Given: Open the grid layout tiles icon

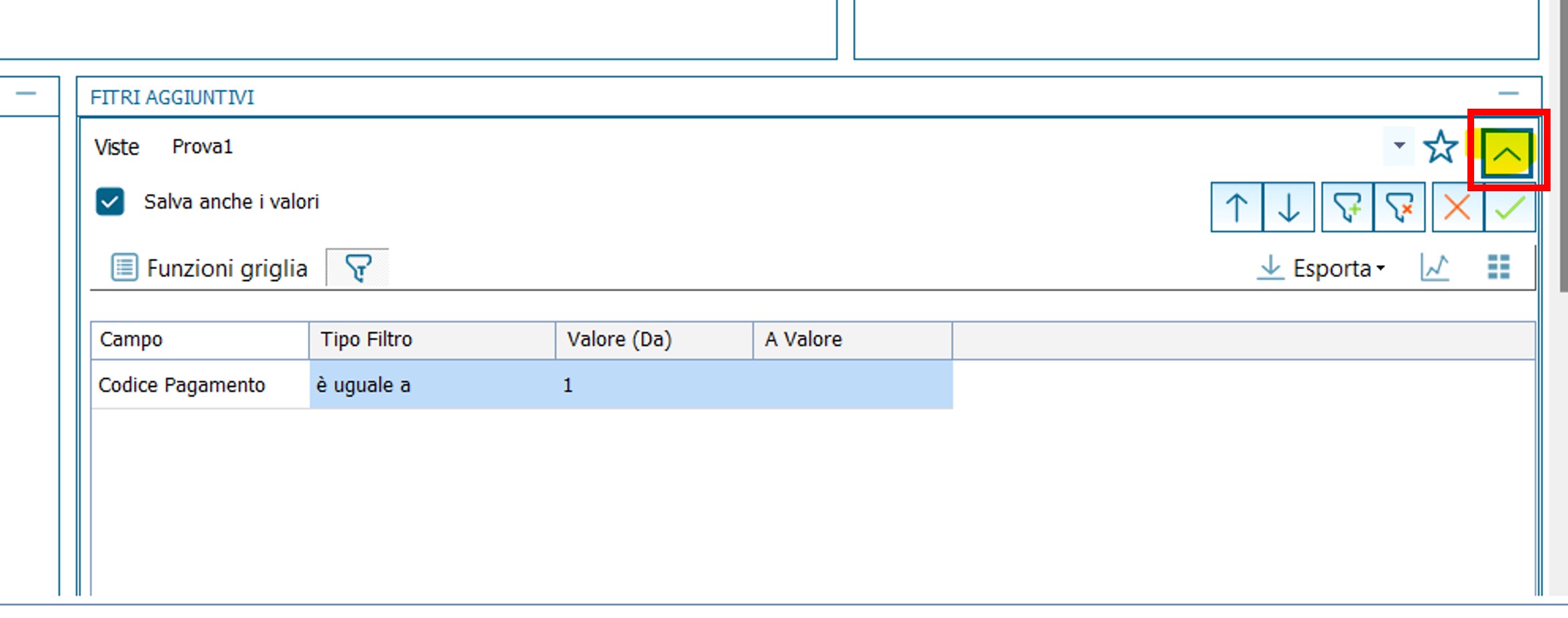Looking at the screenshot, I should point(1498,267).
